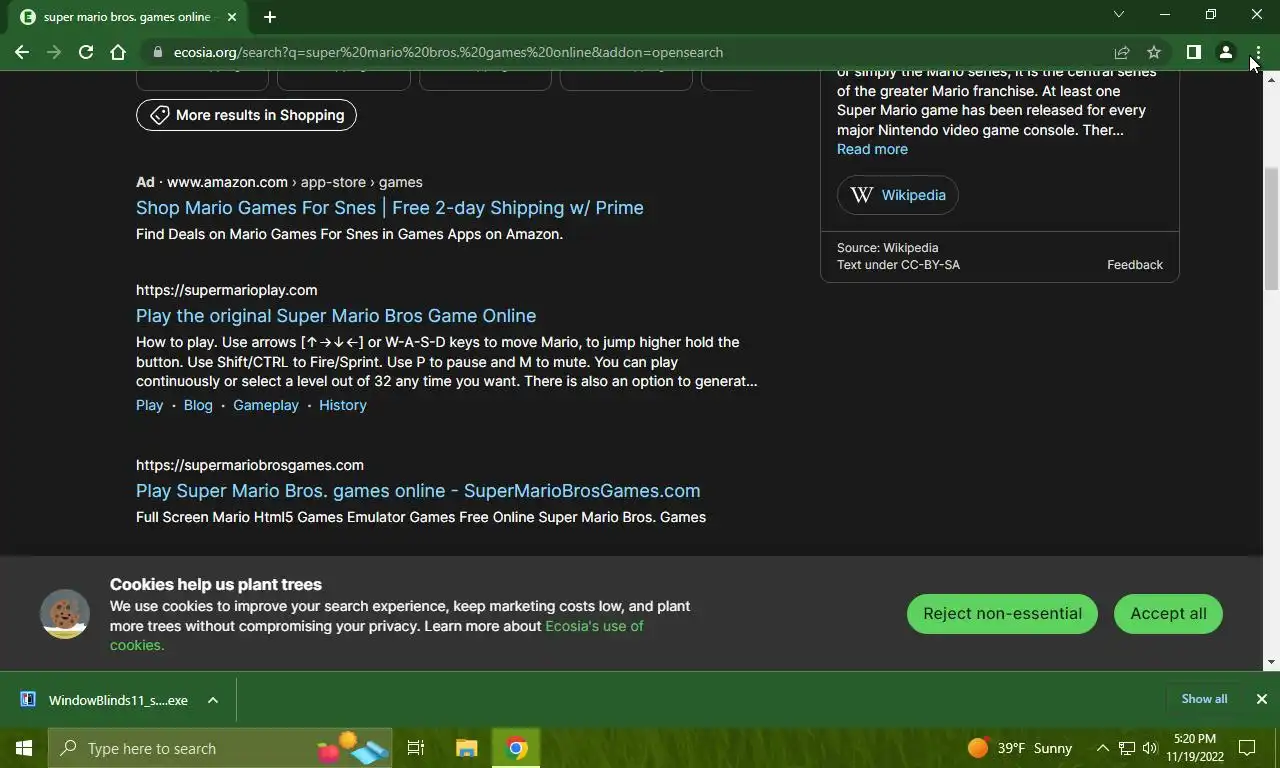Open the tab search dropdown
1280x768 pixels.
coord(1119,14)
